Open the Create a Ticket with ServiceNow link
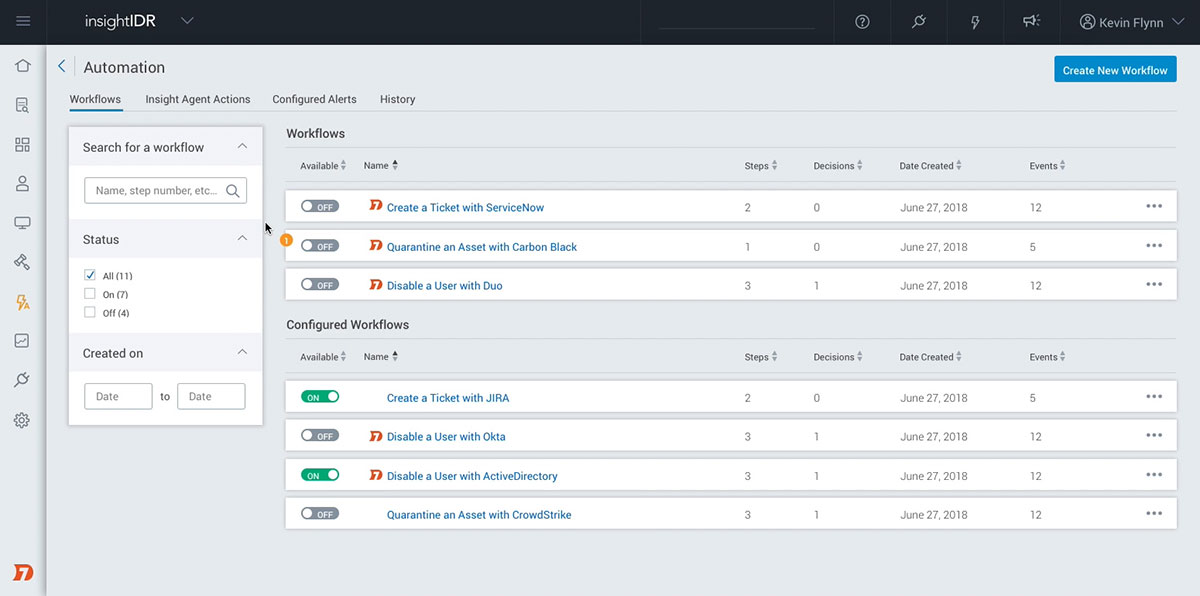1200x596 pixels. click(x=465, y=207)
